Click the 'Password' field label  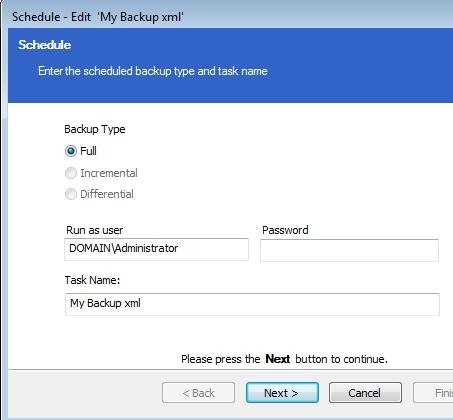(285, 230)
